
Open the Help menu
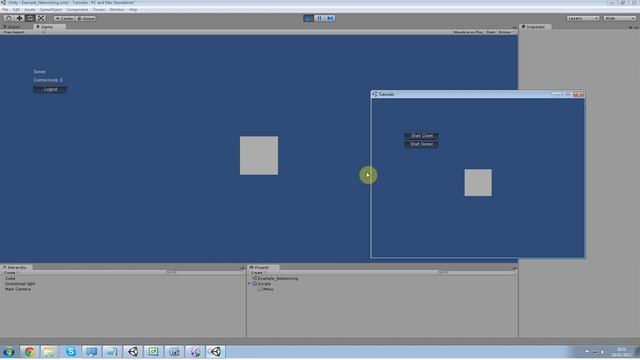[133, 9]
